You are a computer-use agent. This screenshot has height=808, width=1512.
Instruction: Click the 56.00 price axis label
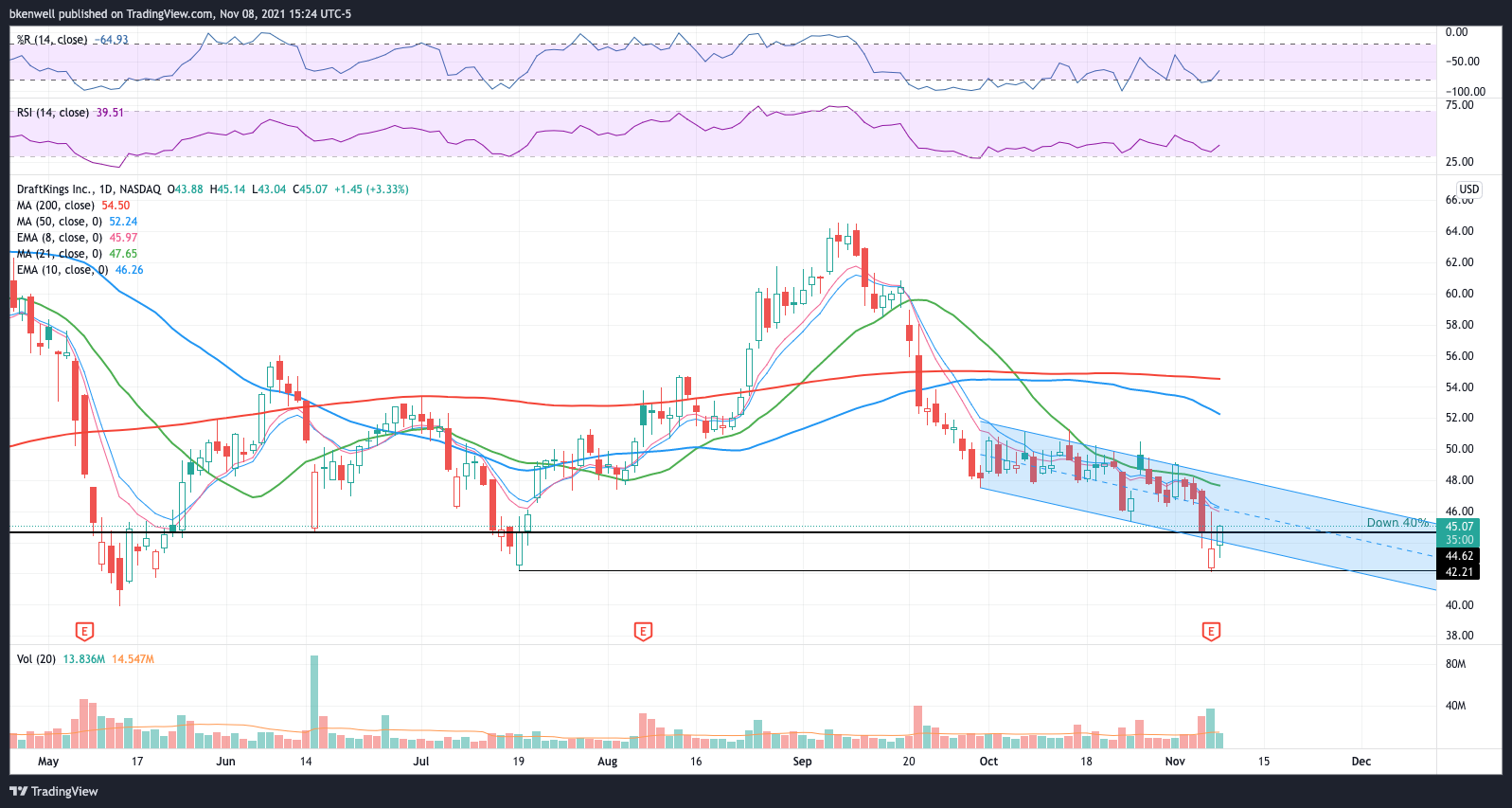click(1460, 356)
